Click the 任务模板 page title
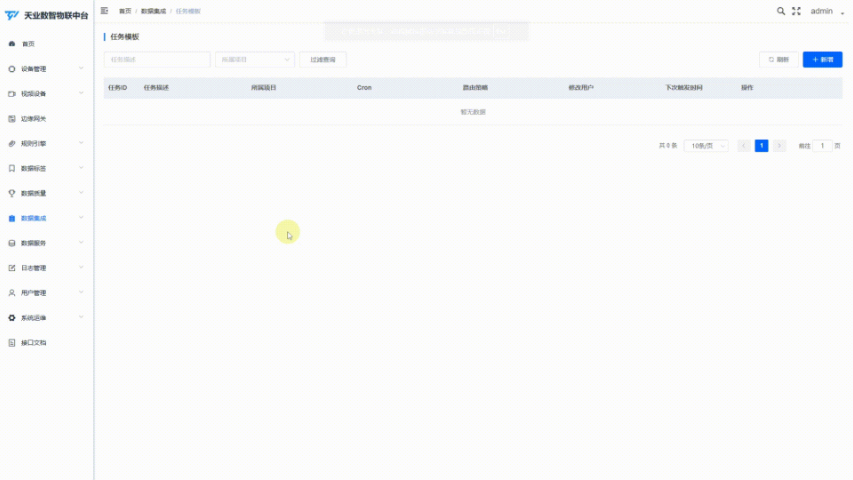The width and height of the screenshot is (853, 480). 125,37
